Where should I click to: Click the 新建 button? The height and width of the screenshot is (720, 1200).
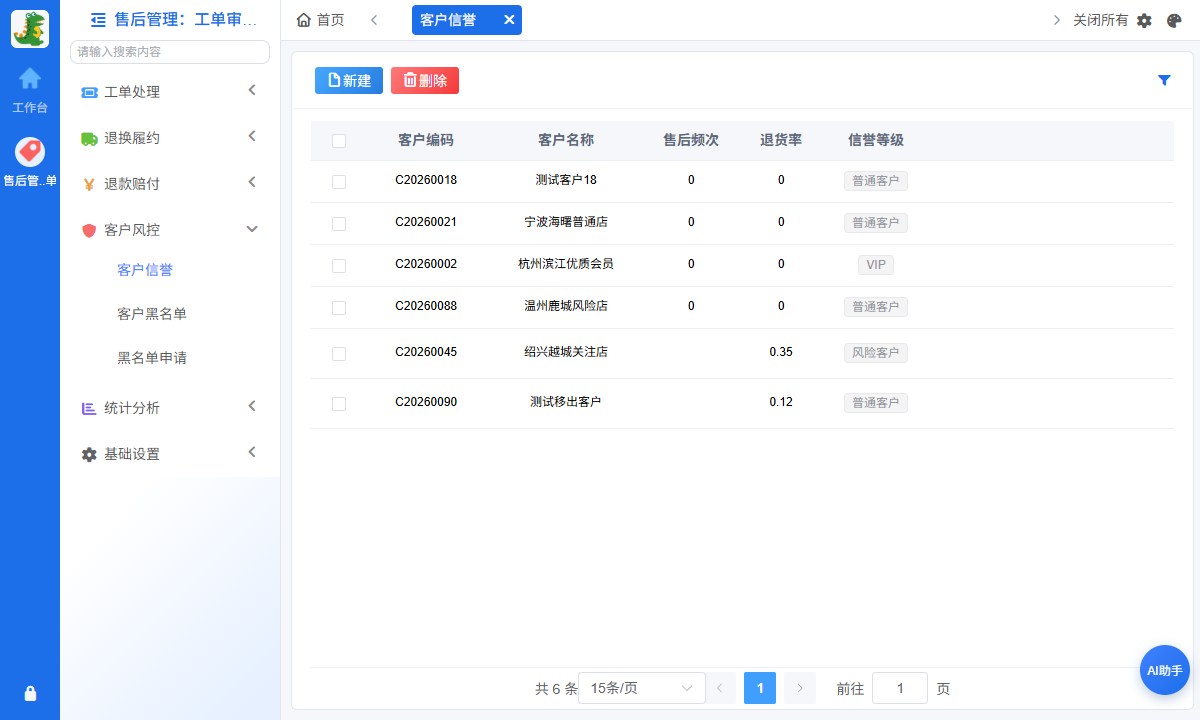[349, 81]
